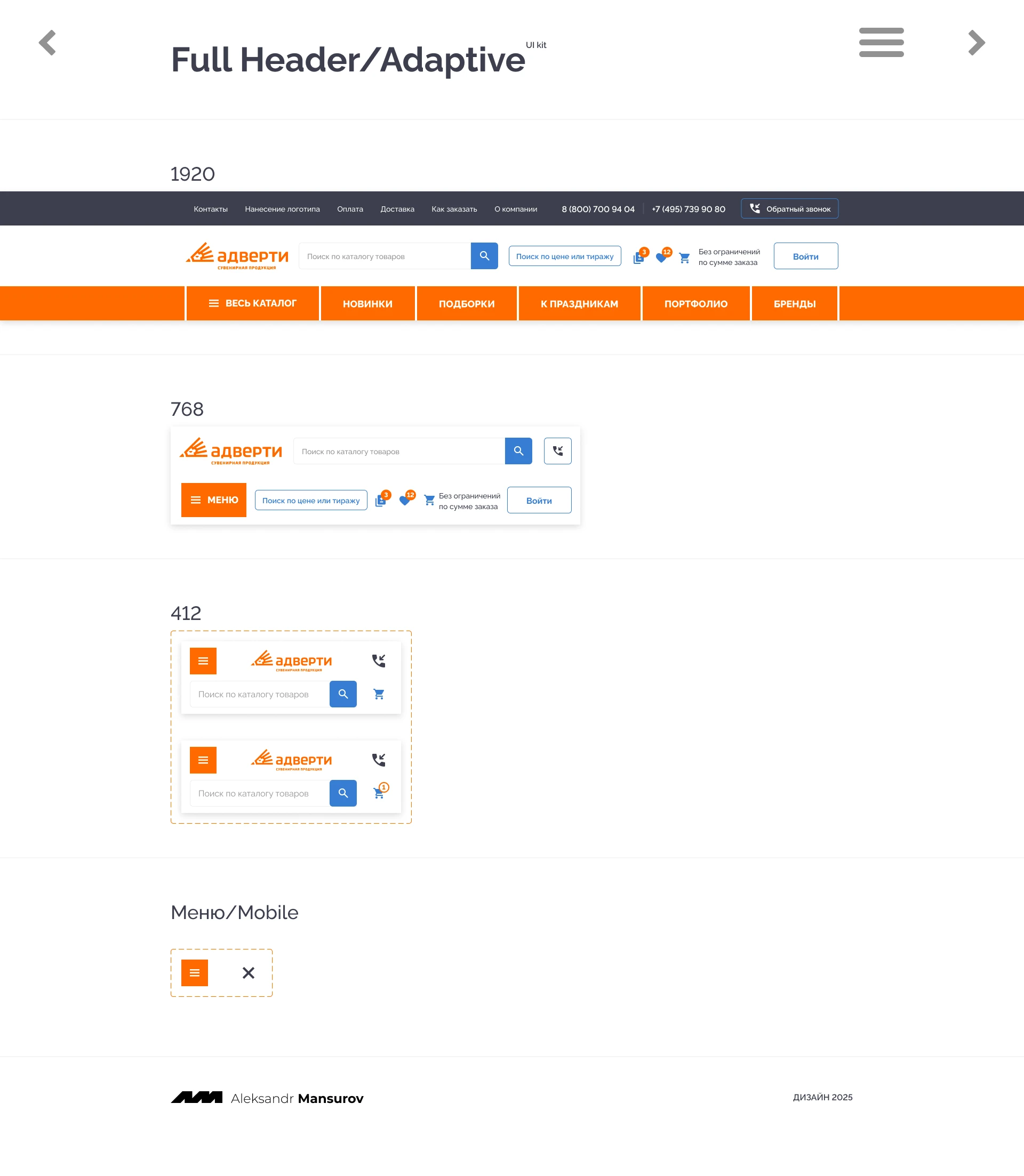Select the БРЕНДЫ navigation tab
The height and width of the screenshot is (1176, 1024).
pos(794,304)
